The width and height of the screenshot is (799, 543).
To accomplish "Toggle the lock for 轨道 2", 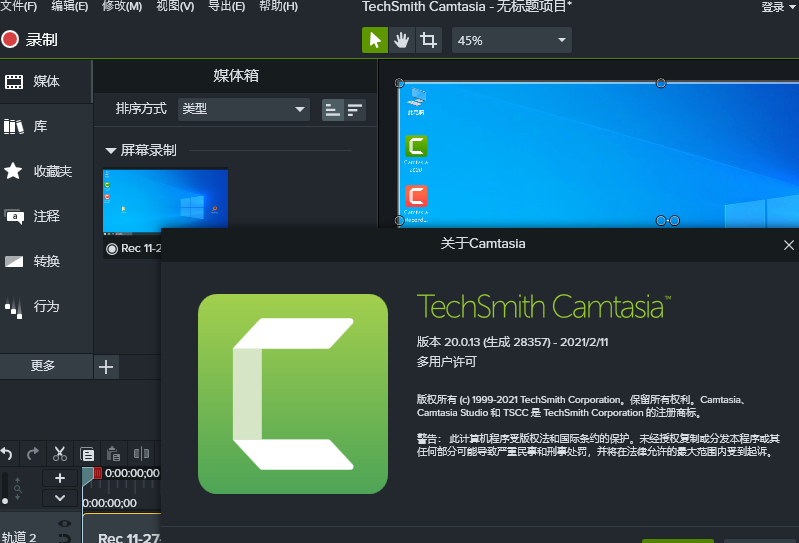I will 64,538.
